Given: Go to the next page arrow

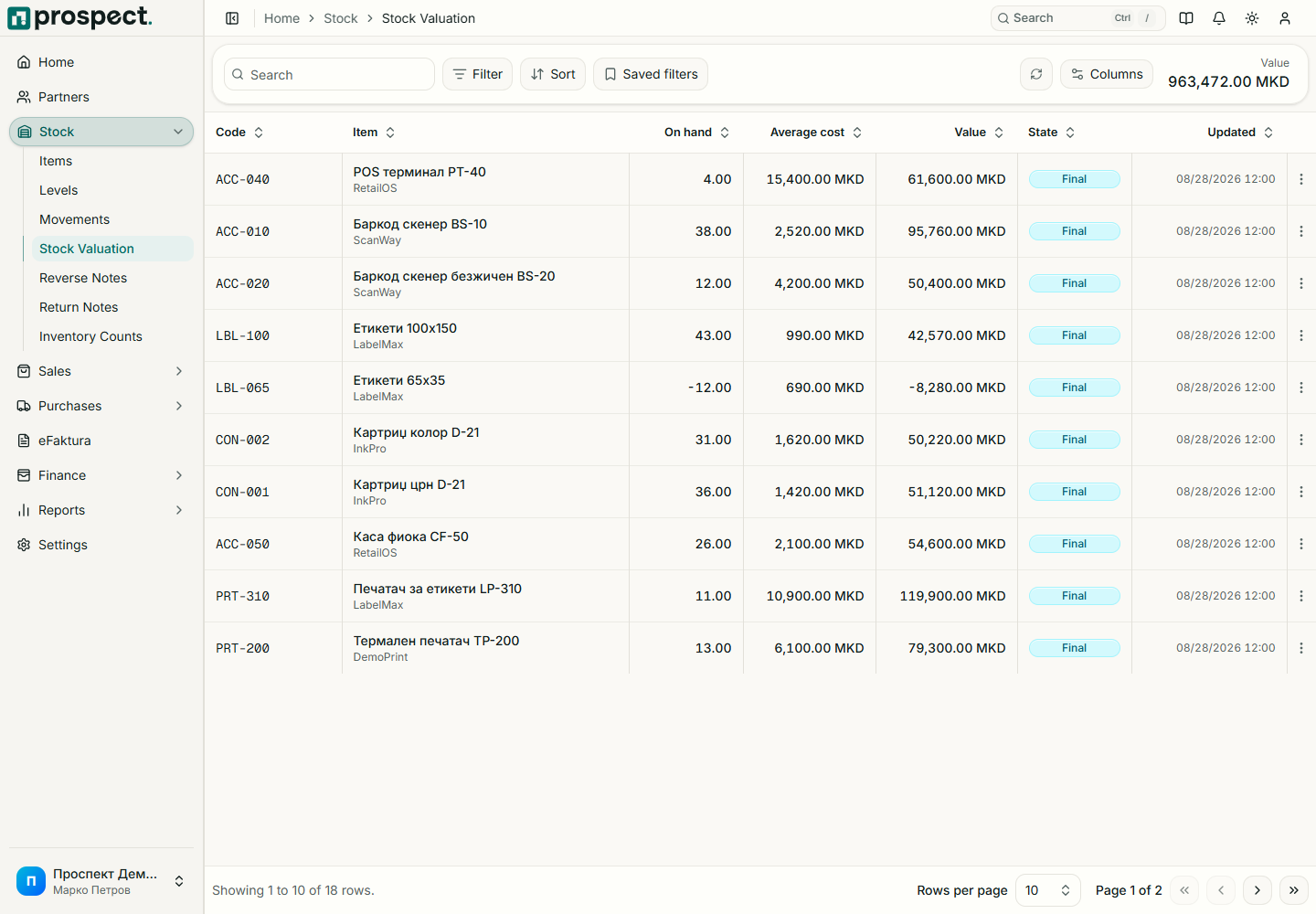Looking at the screenshot, I should click(x=1258, y=890).
